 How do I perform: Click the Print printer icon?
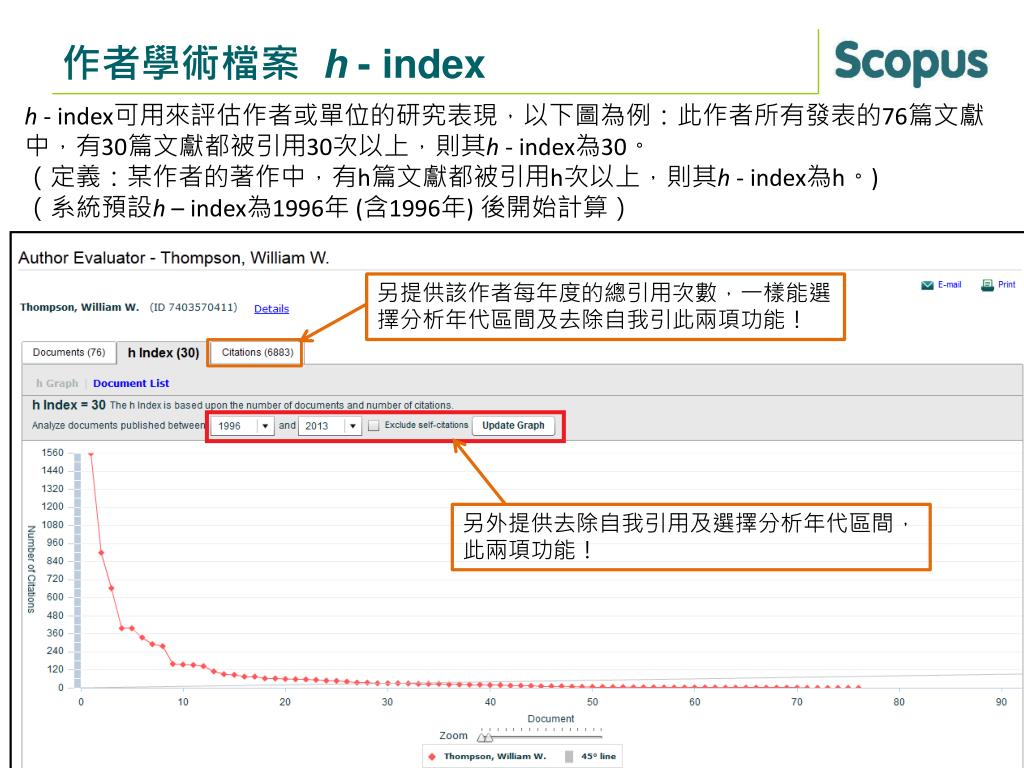tap(987, 285)
